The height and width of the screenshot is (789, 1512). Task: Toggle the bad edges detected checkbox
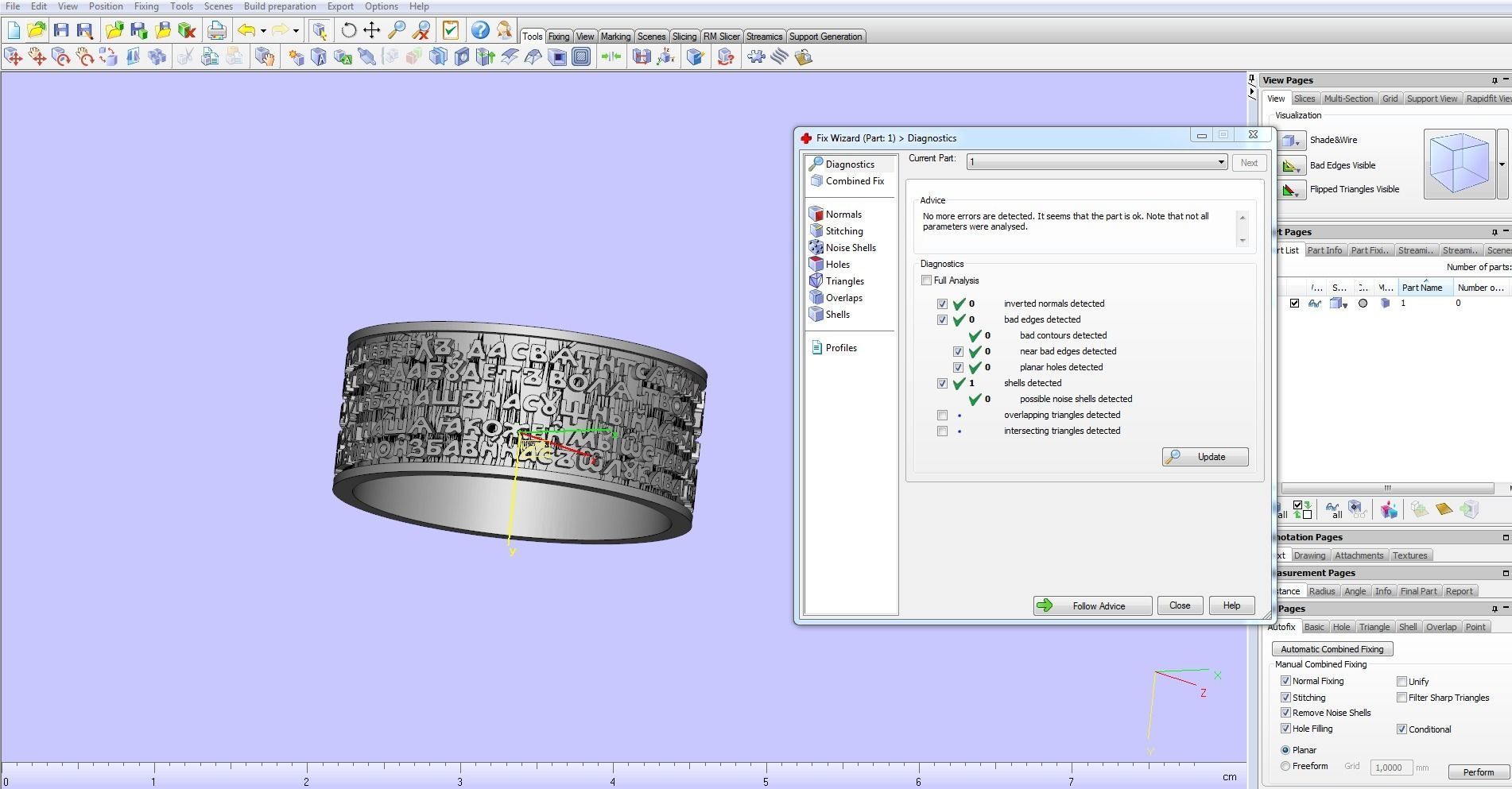pyautogui.click(x=942, y=319)
